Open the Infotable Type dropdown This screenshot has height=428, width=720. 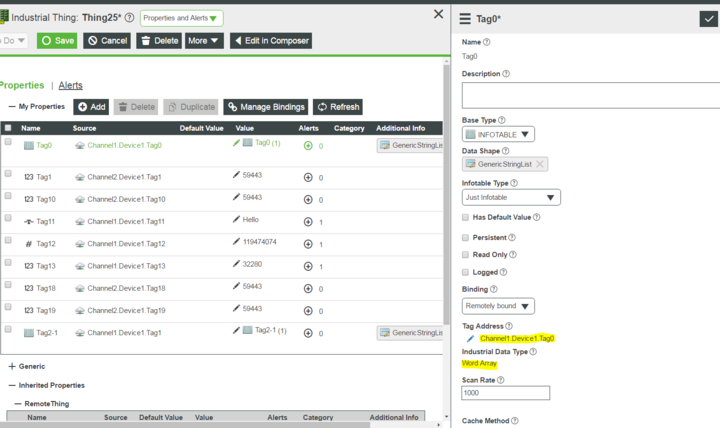tap(511, 197)
